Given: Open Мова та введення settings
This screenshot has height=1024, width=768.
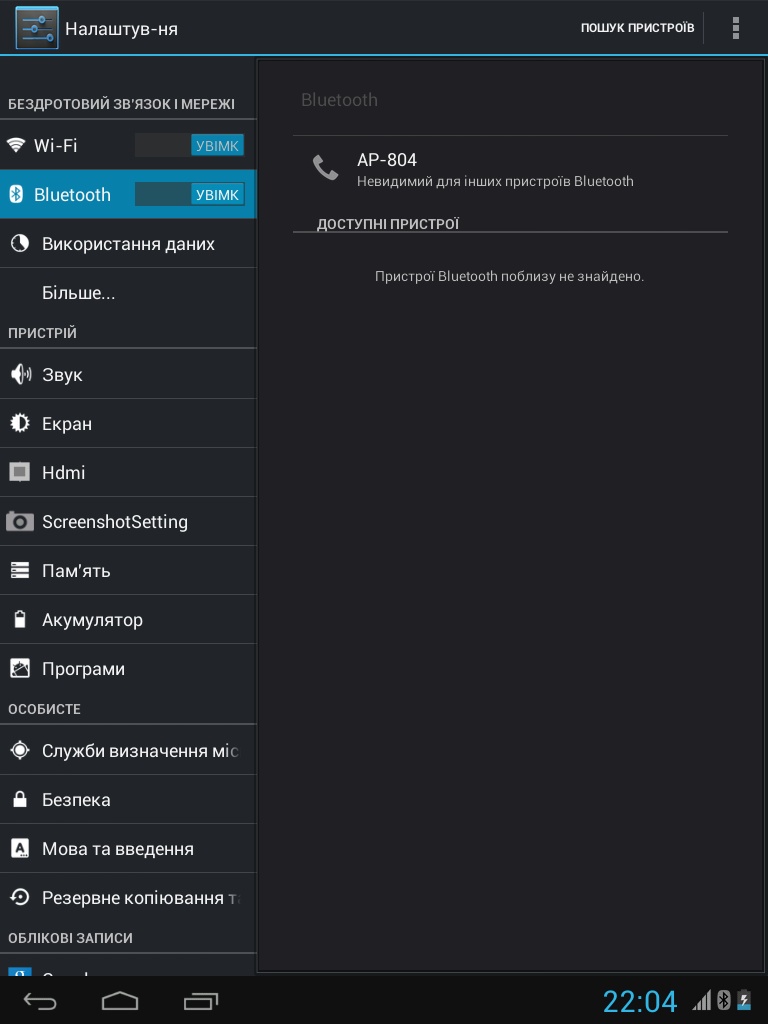Looking at the screenshot, I should 118,849.
